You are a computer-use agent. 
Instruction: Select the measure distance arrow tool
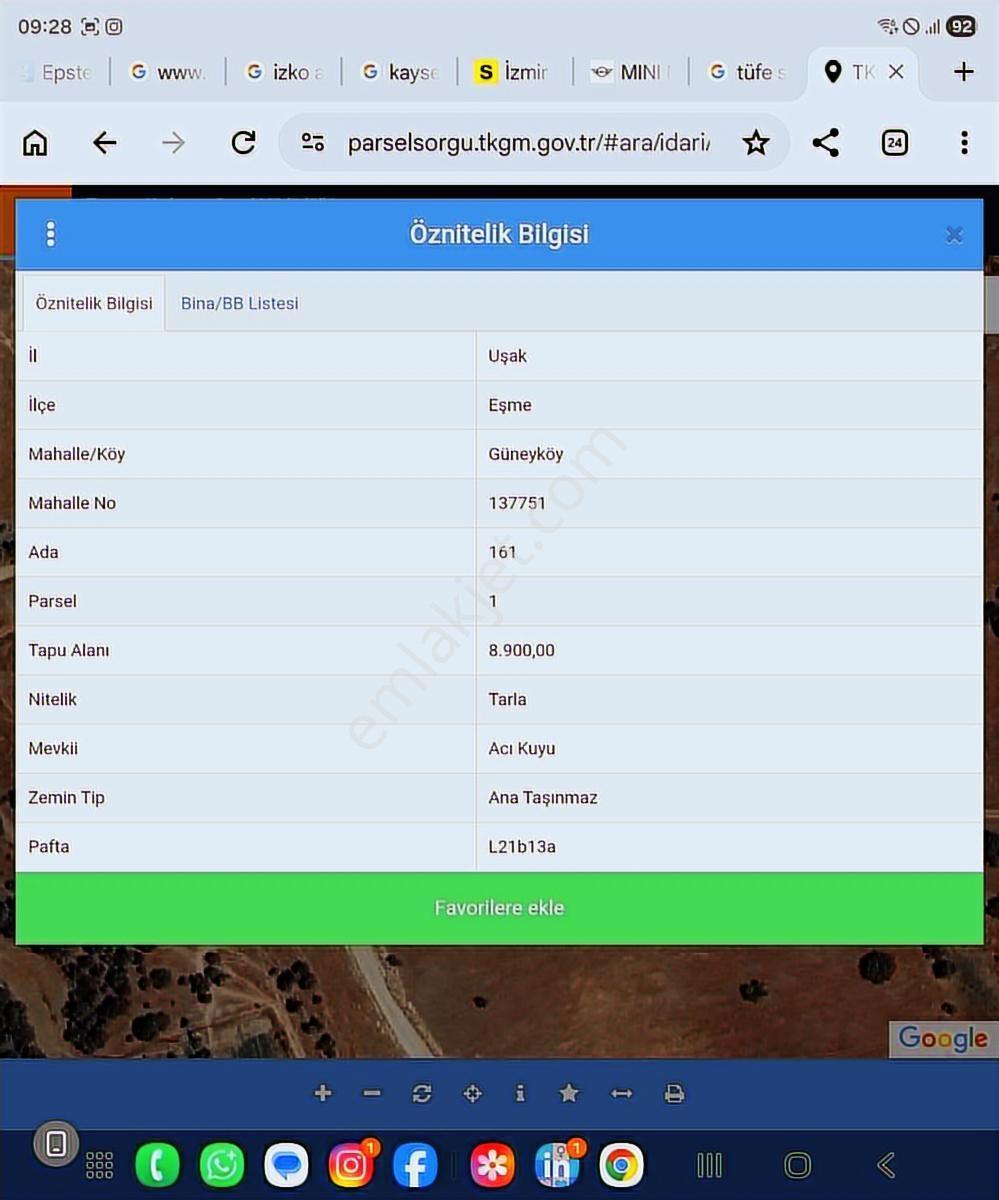(622, 1093)
